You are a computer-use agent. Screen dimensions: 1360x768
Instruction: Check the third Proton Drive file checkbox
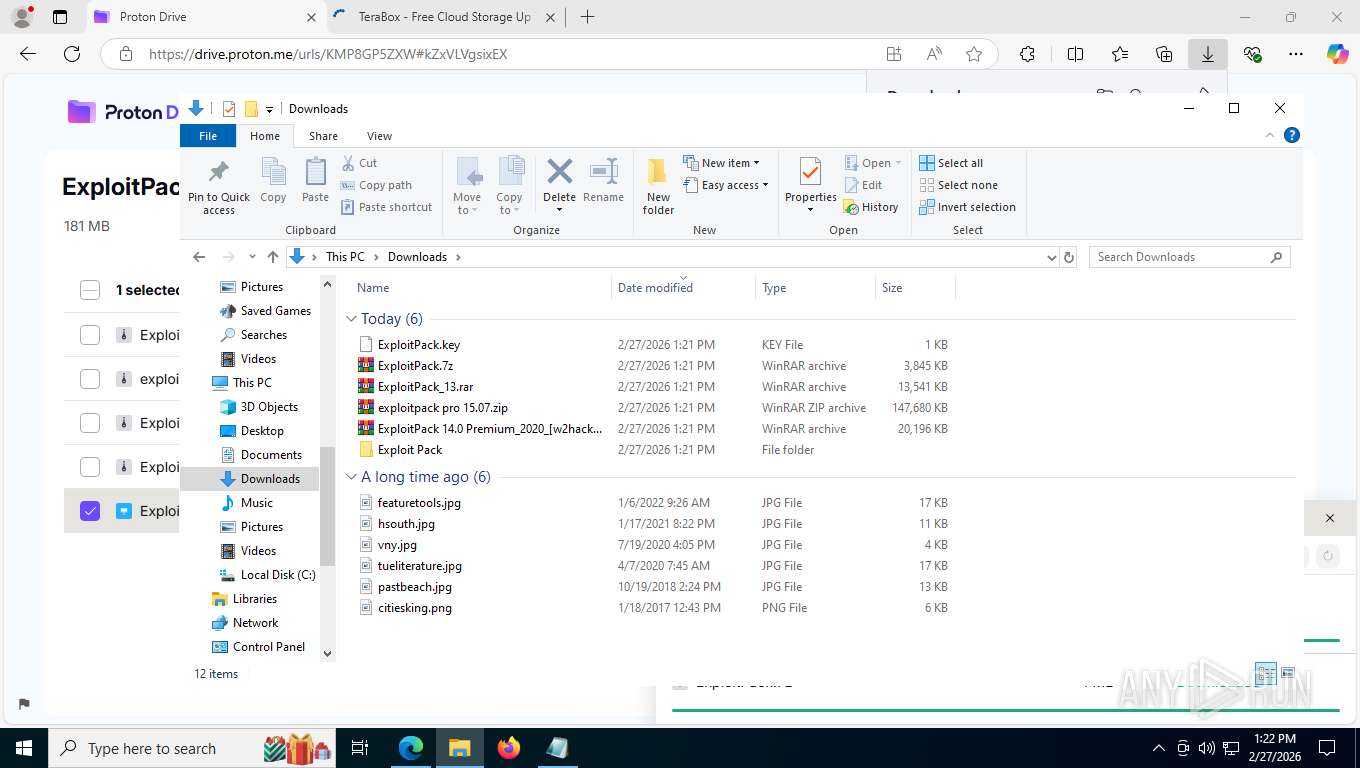point(90,423)
